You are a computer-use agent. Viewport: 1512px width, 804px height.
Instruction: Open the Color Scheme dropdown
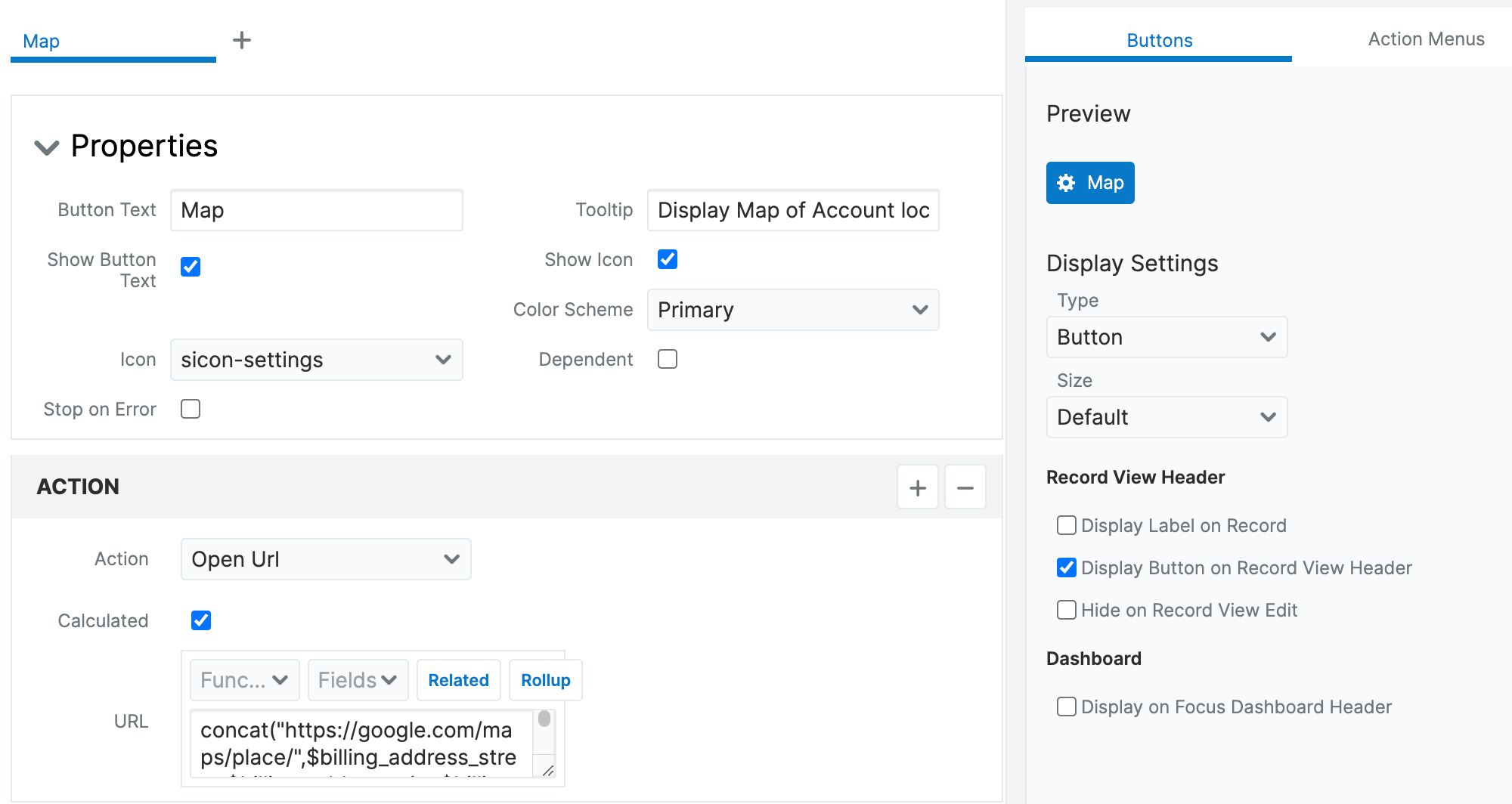(x=792, y=310)
